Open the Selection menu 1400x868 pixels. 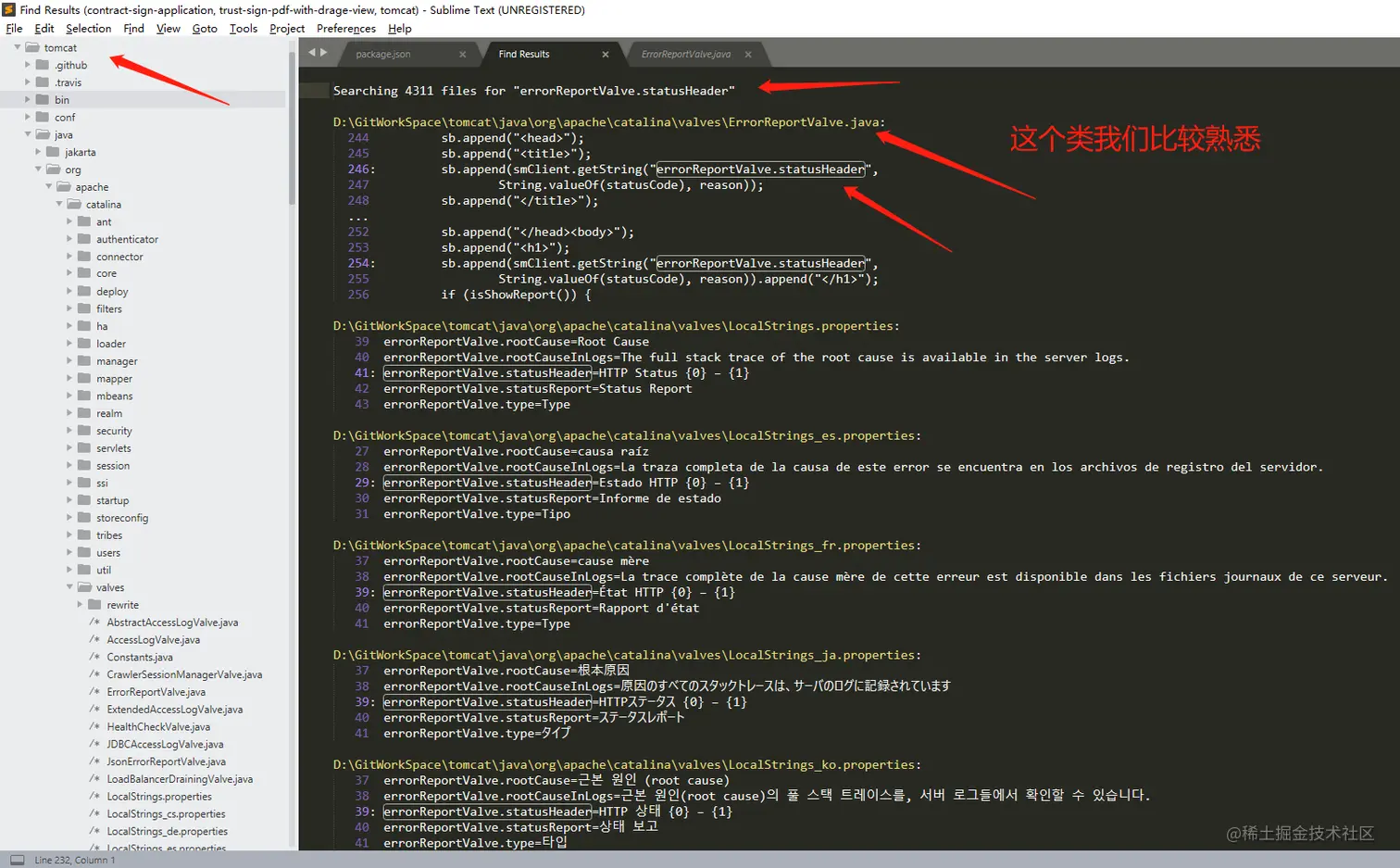[88, 29]
